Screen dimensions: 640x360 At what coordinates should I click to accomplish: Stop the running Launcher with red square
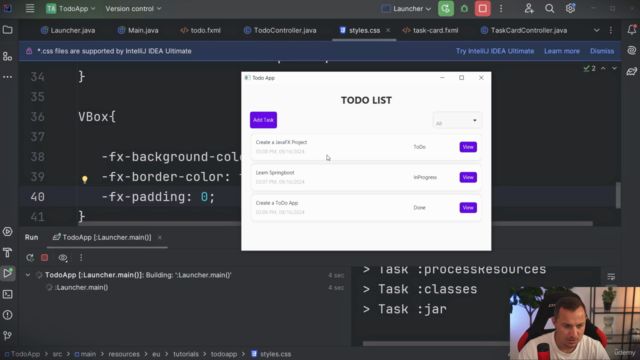(482, 9)
